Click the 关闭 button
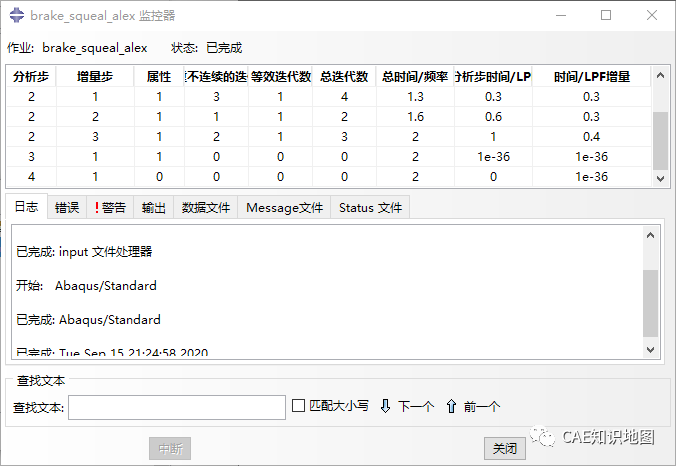Screen dimensions: 676x466 (505, 449)
